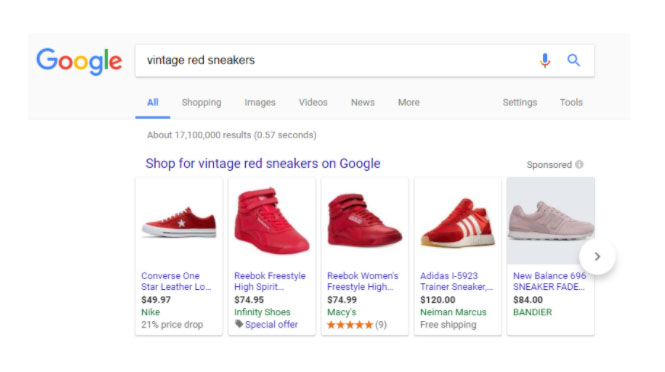Click the About 17,100,000 results text
The image size is (665, 372).
click(232, 135)
